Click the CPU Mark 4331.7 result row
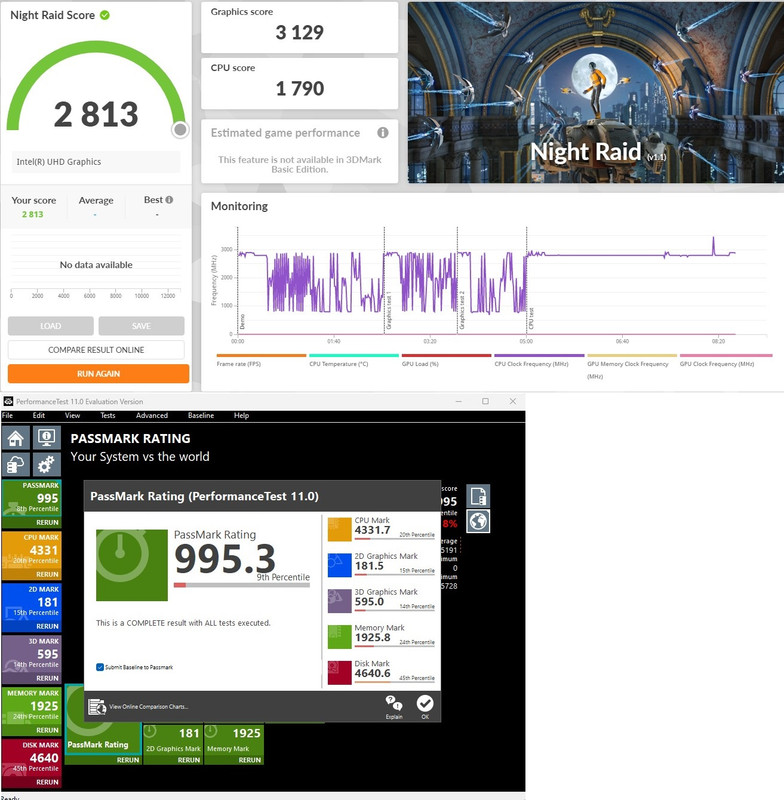784x800 pixels. (x=381, y=530)
